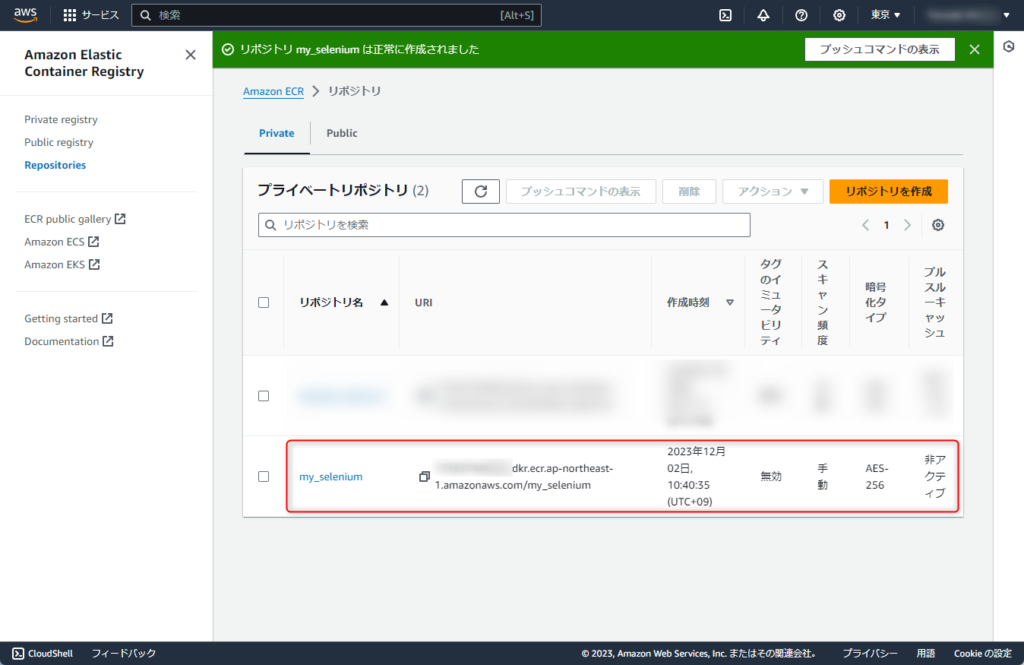Open Getting started external link

click(x=69, y=318)
